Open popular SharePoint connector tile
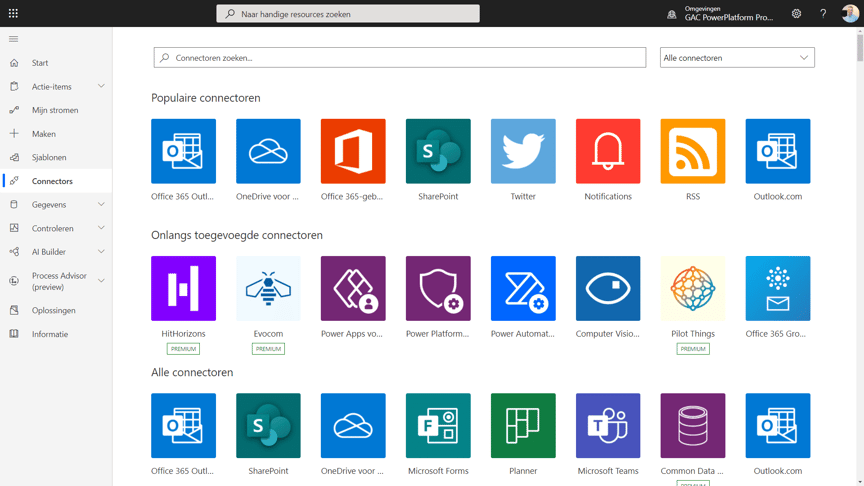Viewport: 864px width, 486px height. click(x=438, y=151)
